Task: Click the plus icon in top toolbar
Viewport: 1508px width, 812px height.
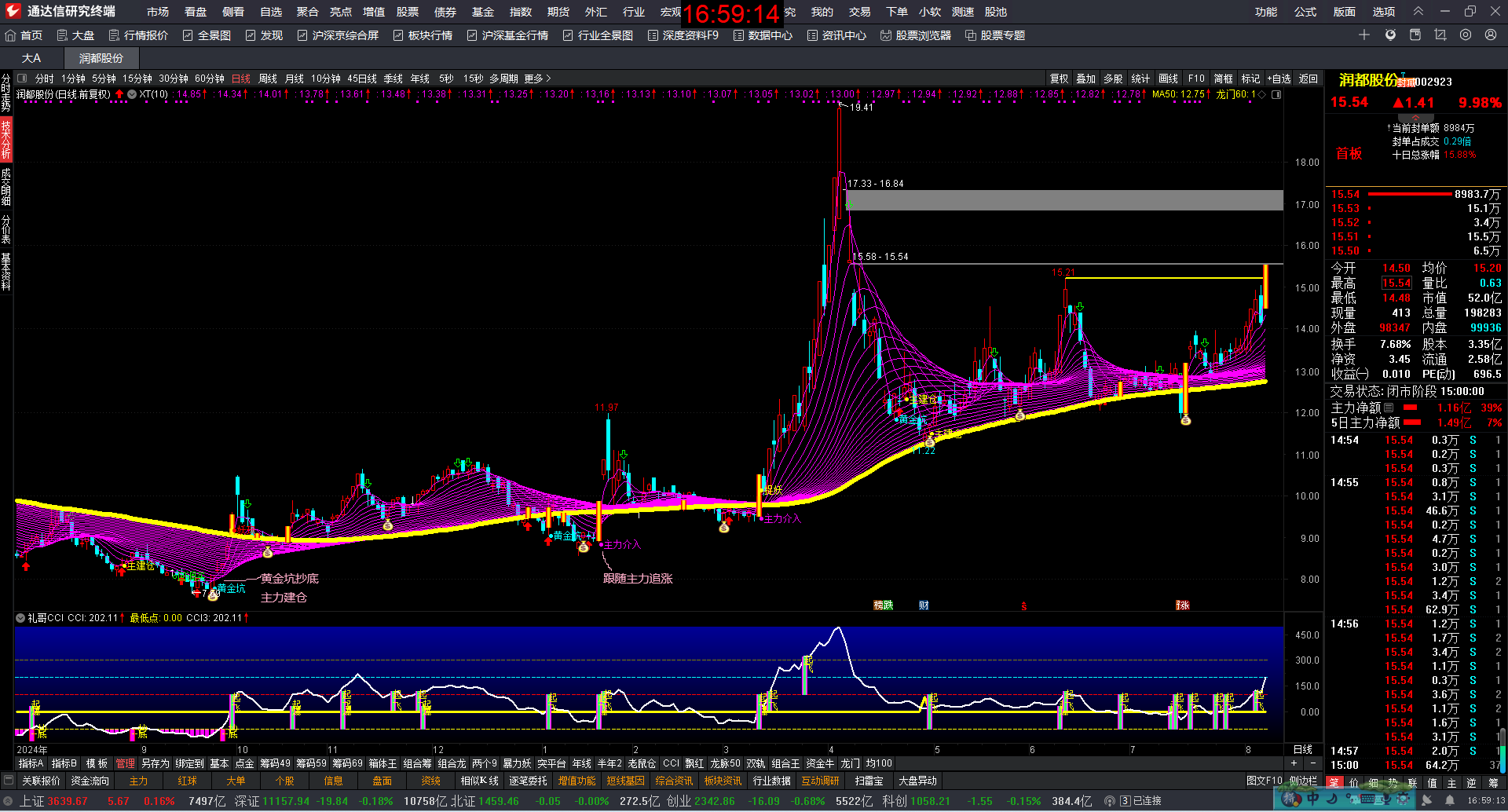Action: [1364, 35]
